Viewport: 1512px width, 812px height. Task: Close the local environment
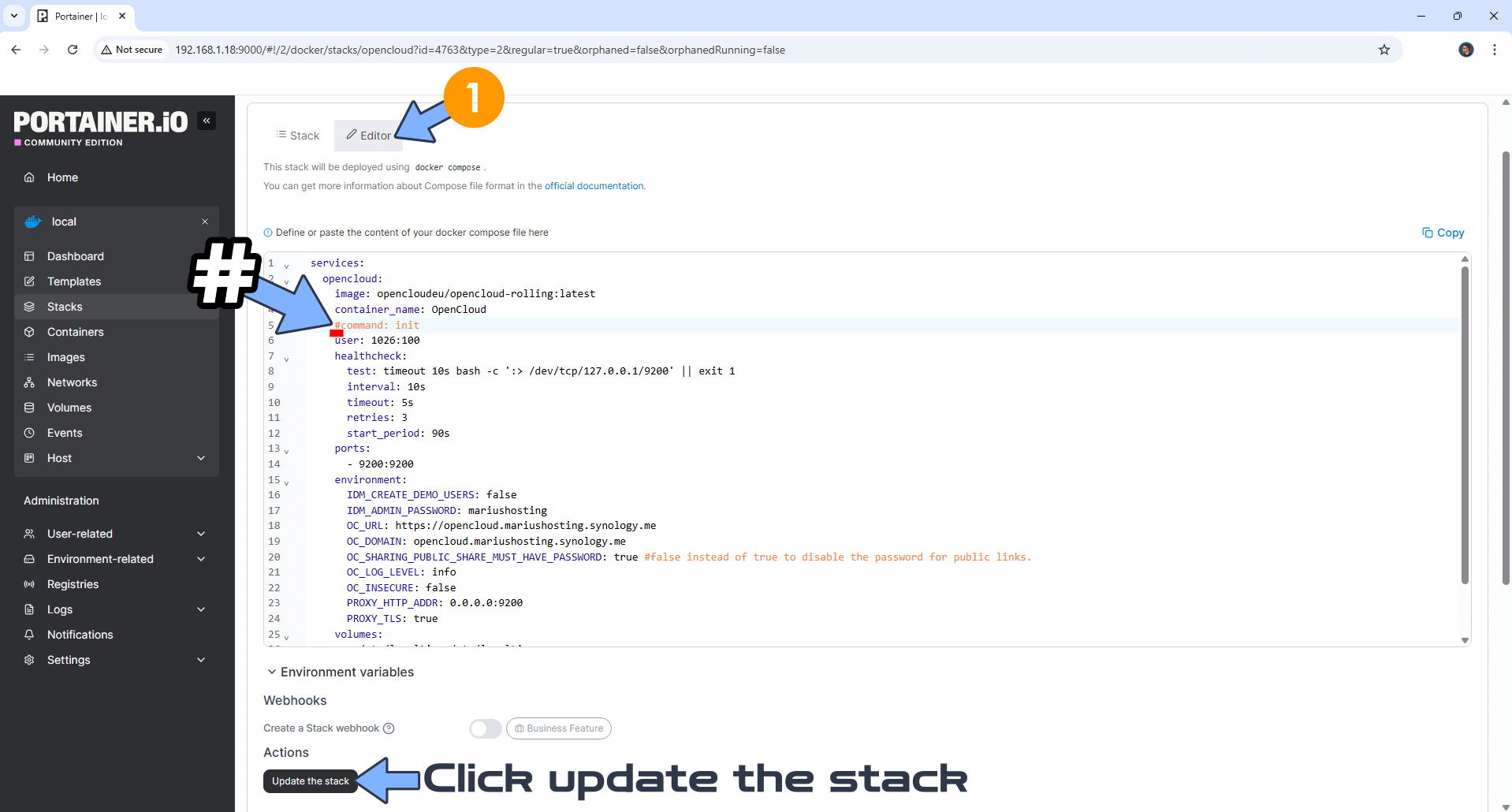pyautogui.click(x=205, y=222)
